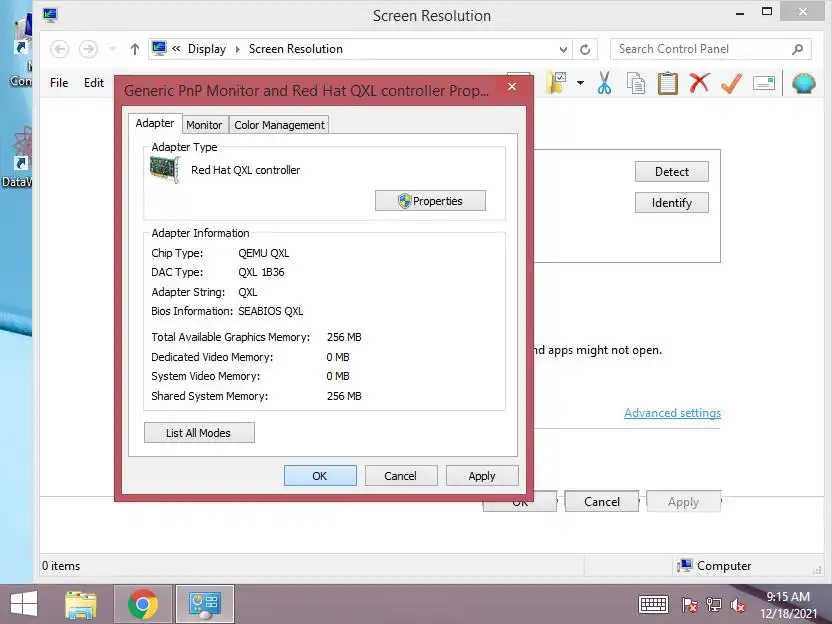Click the Paste clipboard toolbar icon

(x=668, y=83)
